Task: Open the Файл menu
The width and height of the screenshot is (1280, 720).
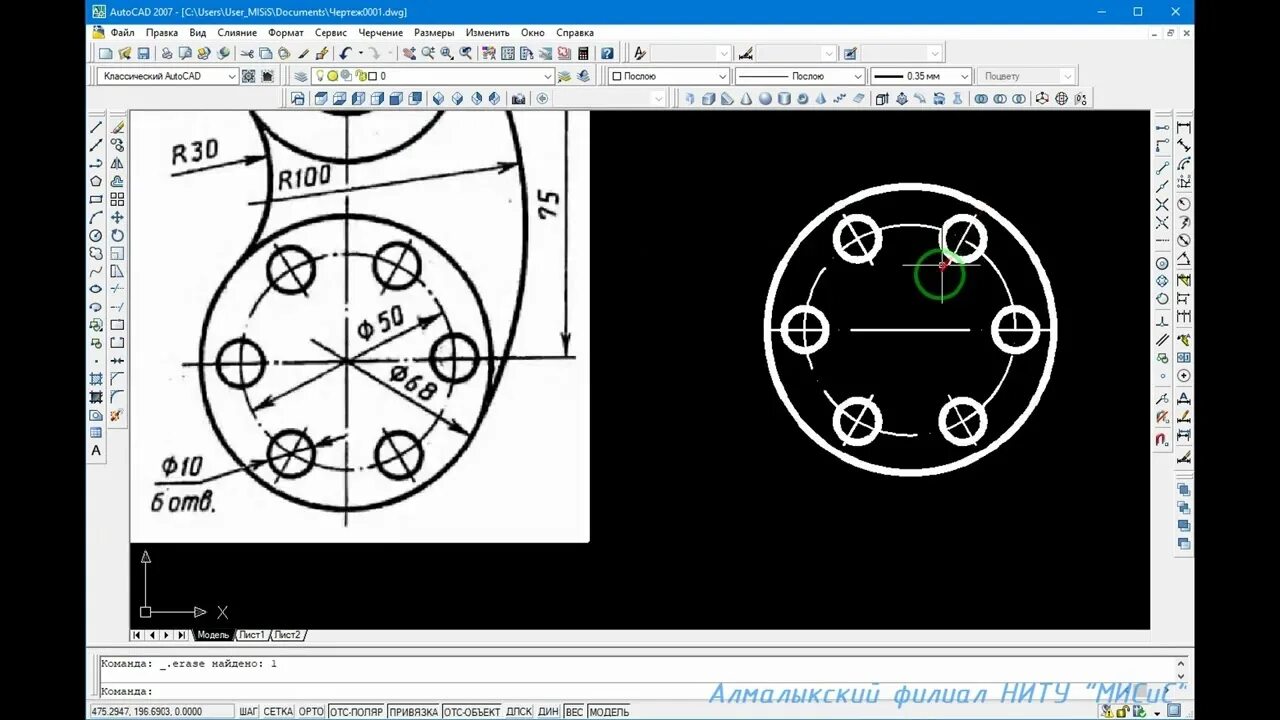Action: 122,33
